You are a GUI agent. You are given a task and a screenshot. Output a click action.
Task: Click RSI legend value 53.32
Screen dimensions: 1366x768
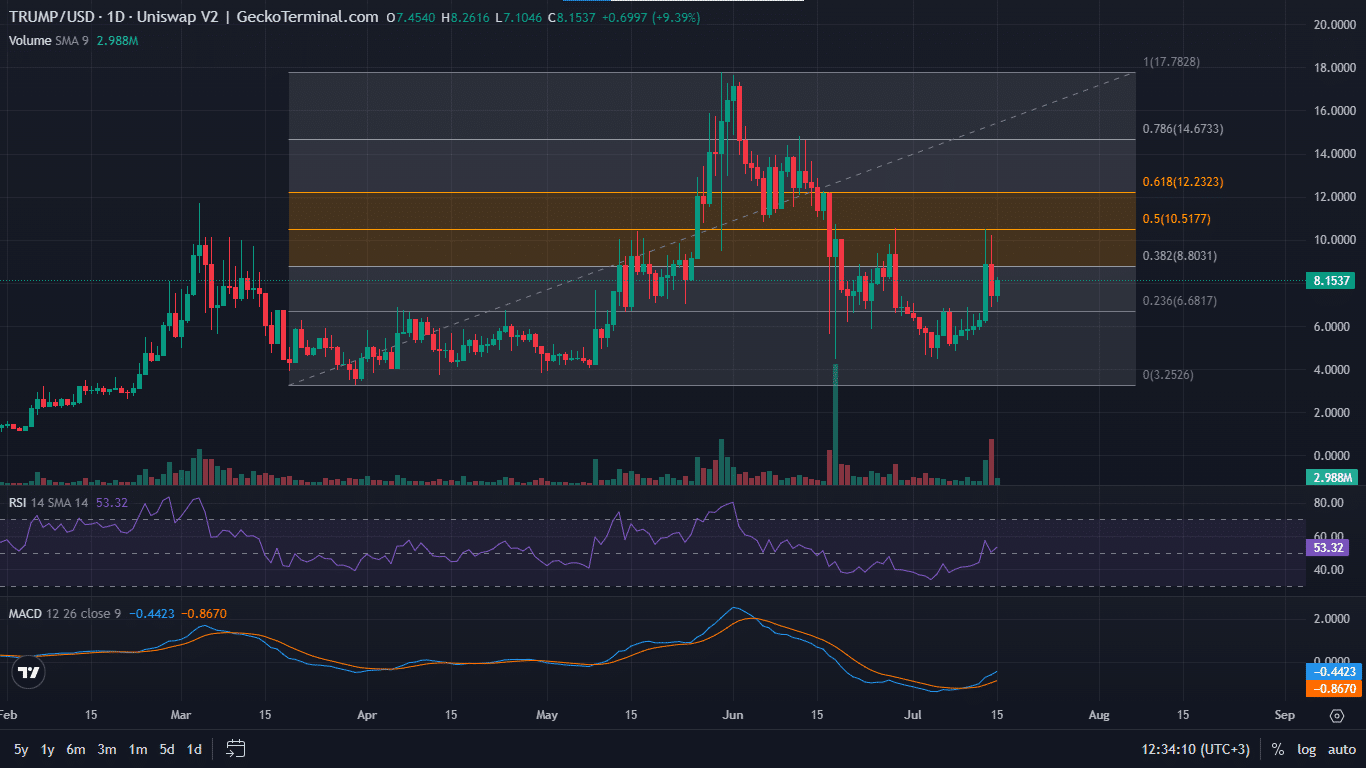(112, 503)
